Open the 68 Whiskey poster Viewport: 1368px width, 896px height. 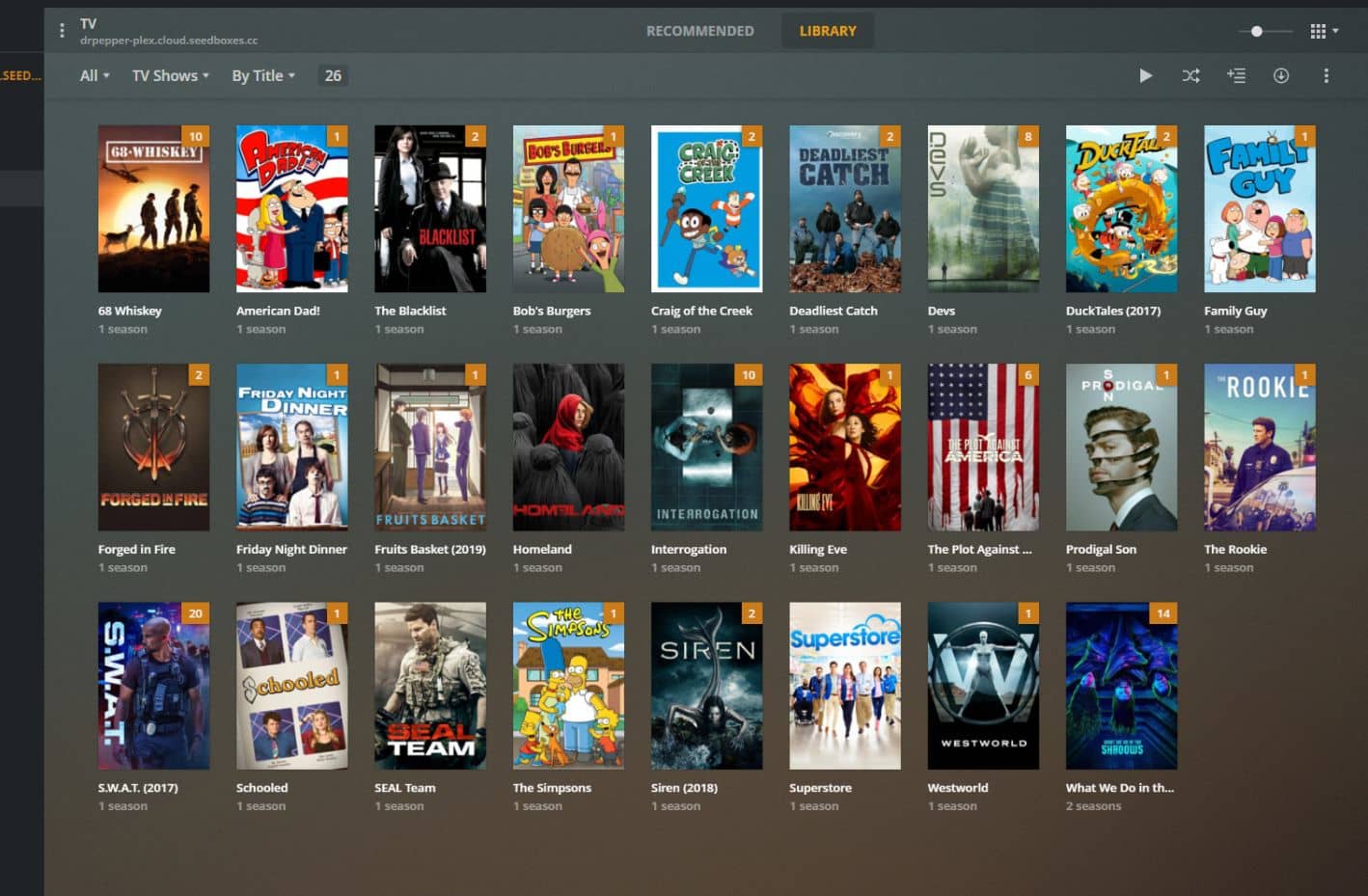tap(153, 208)
